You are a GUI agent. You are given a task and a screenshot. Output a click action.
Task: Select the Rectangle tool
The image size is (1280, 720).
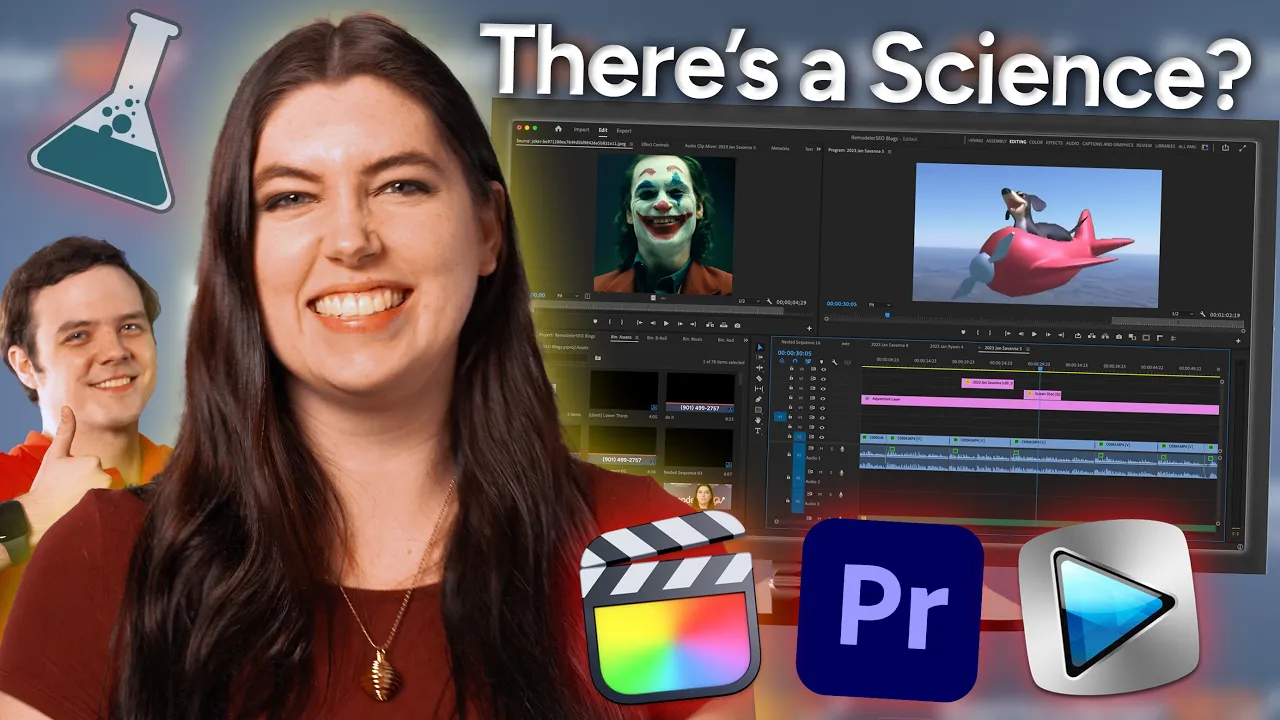pos(758,410)
